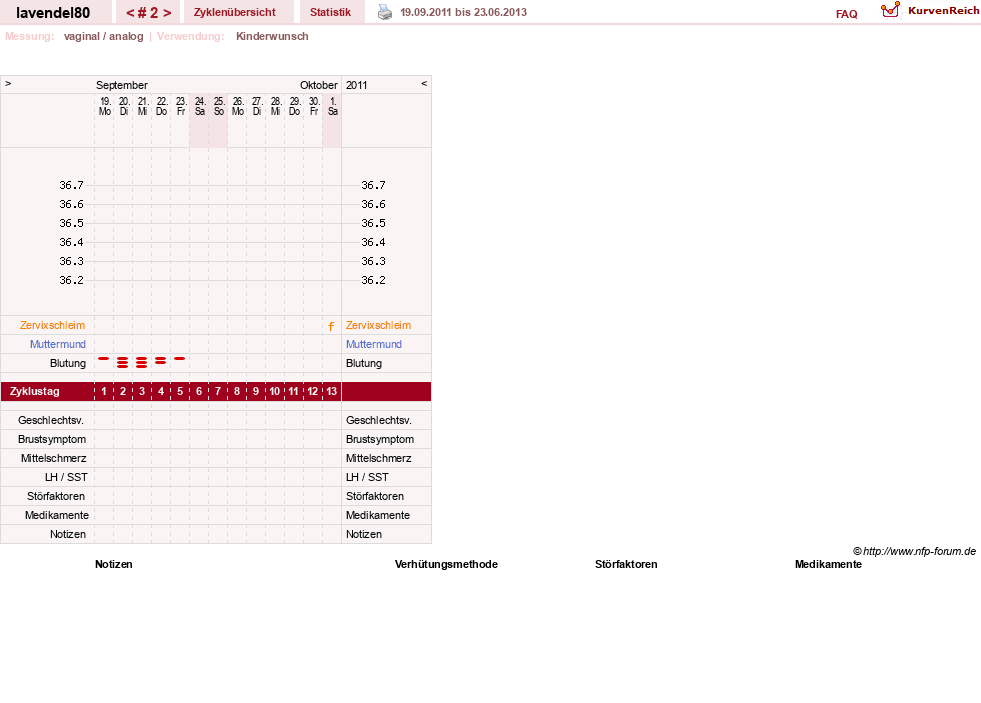981x703 pixels.
Task: Click the '25. So' date column header
Action: [x=218, y=106]
